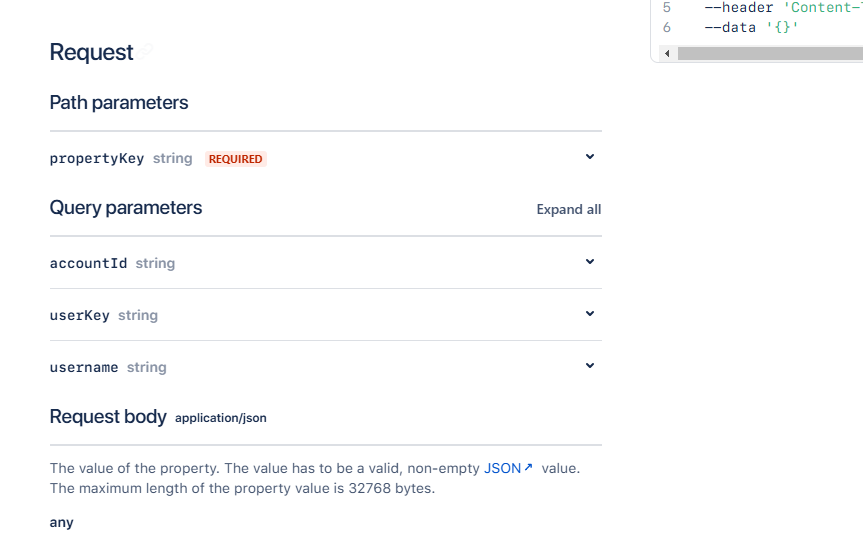The width and height of the screenshot is (863, 546).
Task: Open the userKey parameter chevron
Action: (590, 314)
